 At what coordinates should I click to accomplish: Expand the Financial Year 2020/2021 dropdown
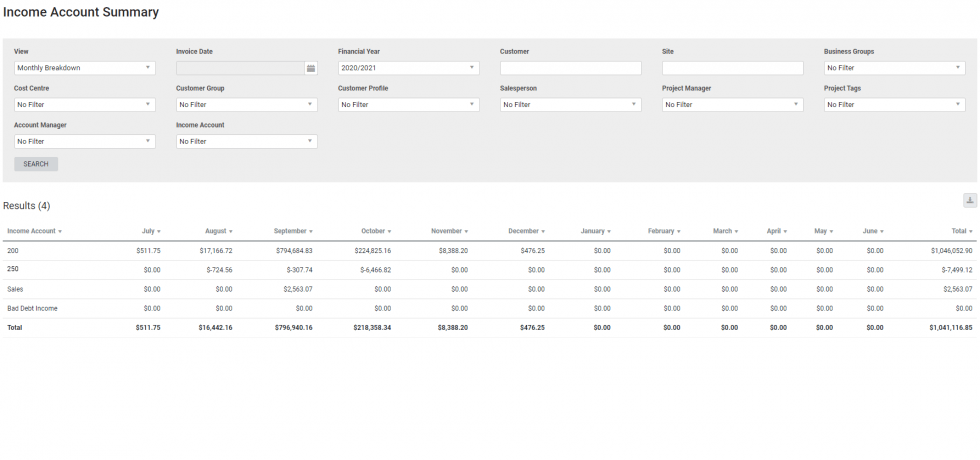(409, 68)
